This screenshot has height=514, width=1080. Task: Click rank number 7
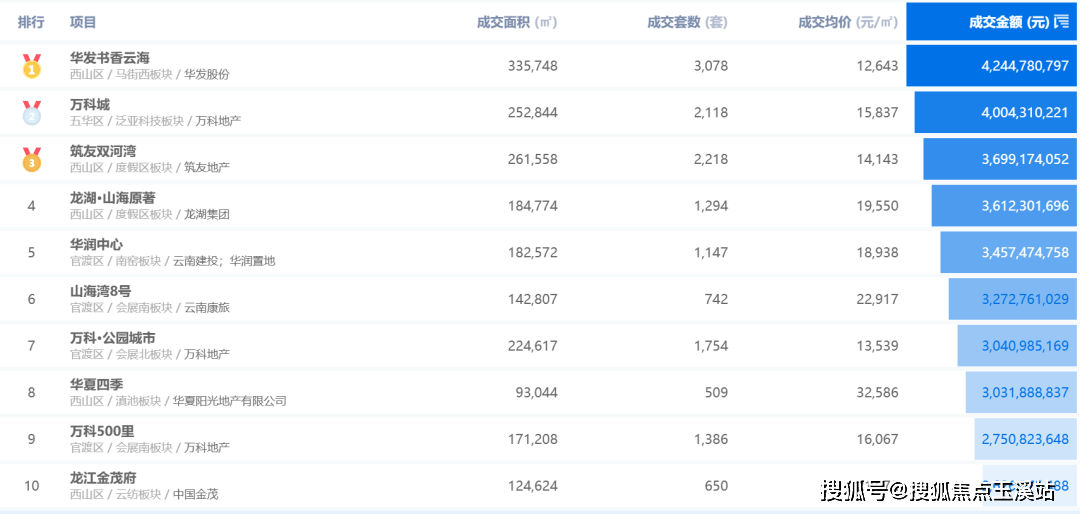point(31,346)
